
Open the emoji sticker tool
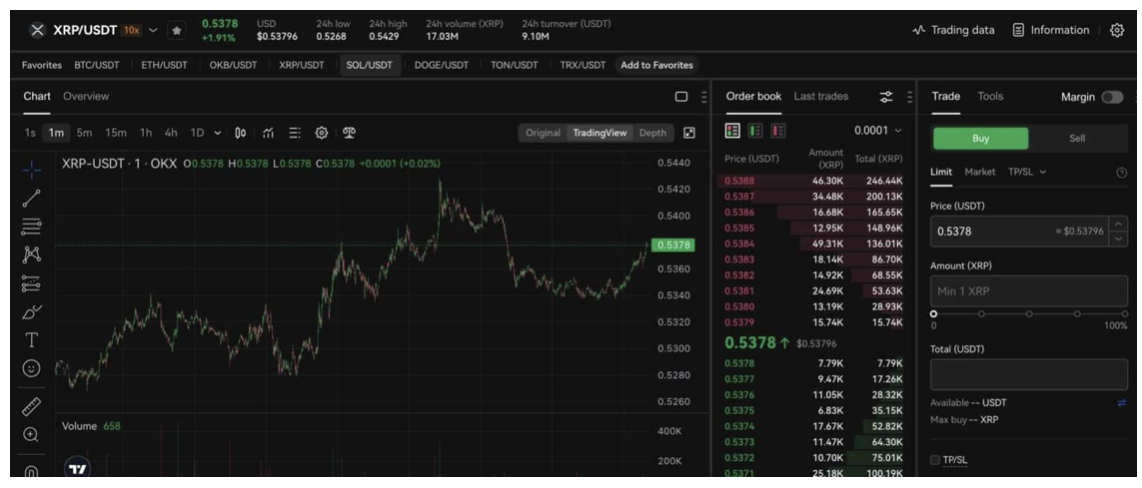pyautogui.click(x=31, y=369)
